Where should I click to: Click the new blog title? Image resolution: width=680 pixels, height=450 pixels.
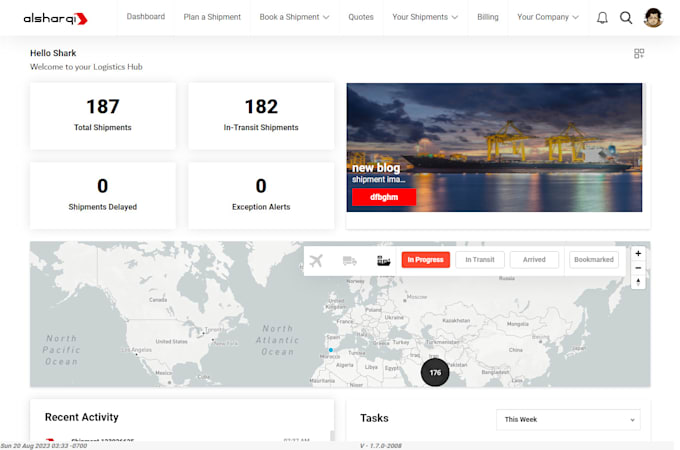(x=376, y=168)
